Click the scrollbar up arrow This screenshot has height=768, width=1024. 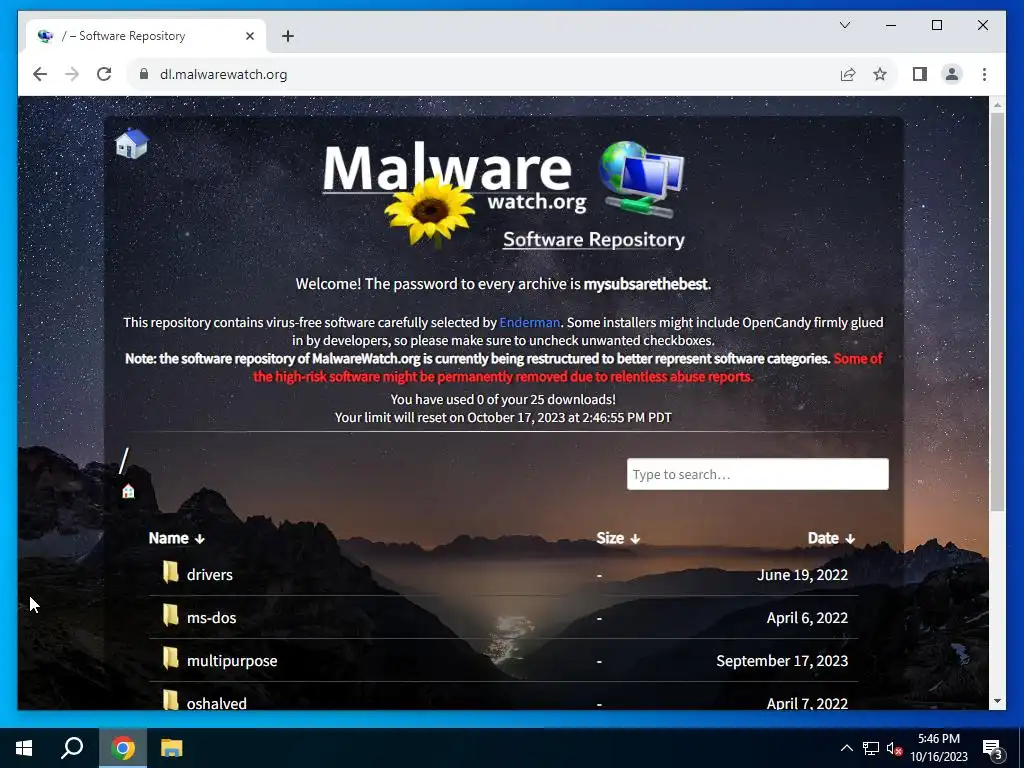997,104
